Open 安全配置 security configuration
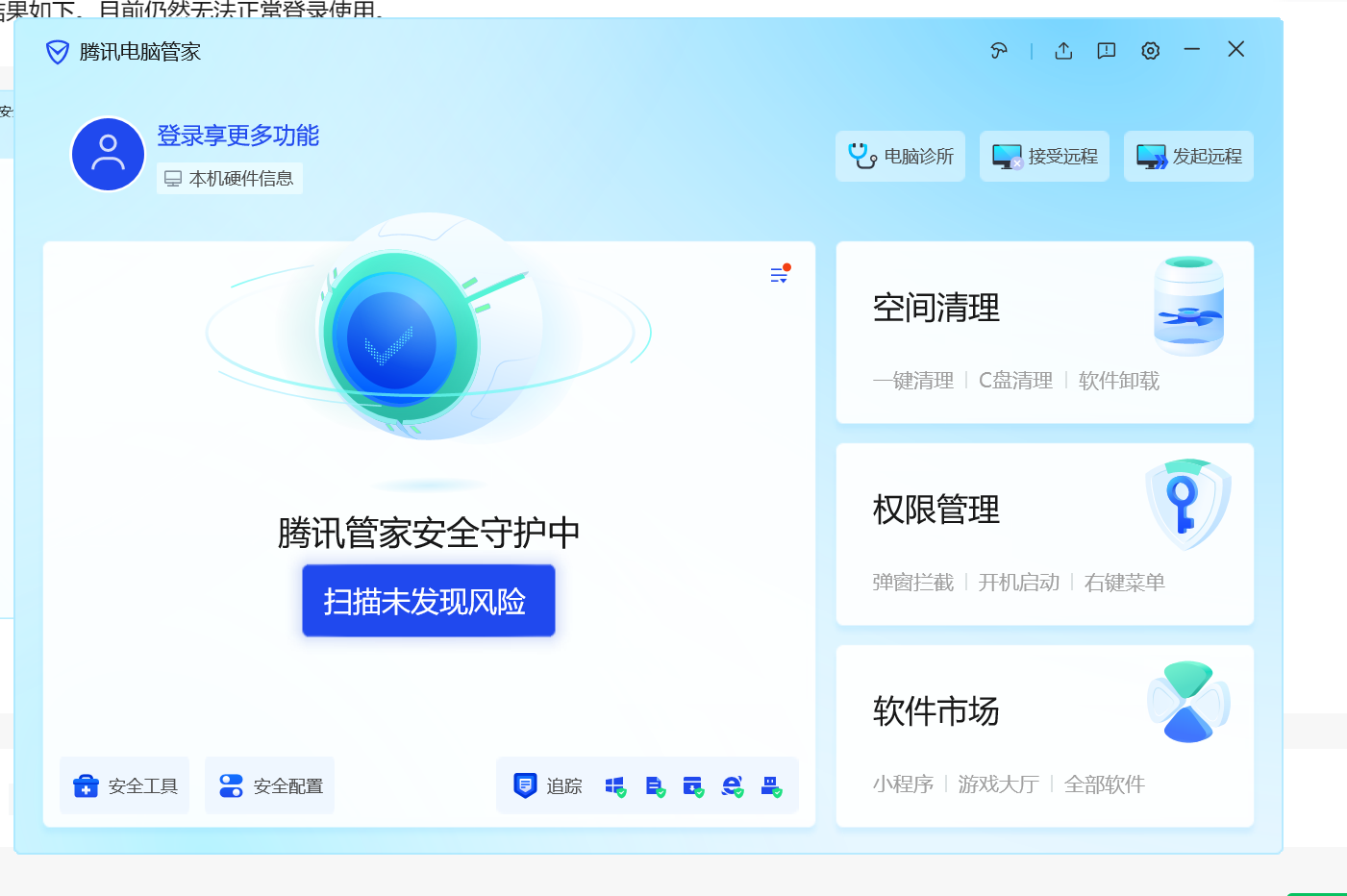The image size is (1347, 896). click(x=270, y=785)
